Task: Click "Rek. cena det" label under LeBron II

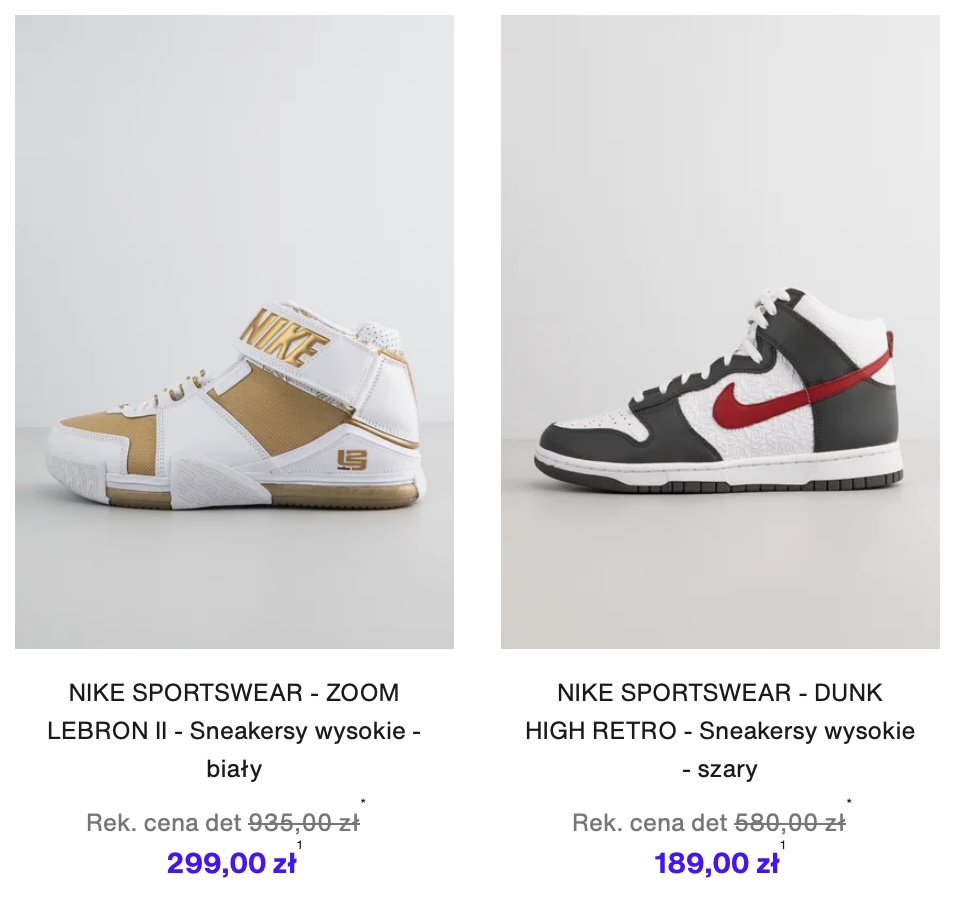Action: [x=164, y=823]
